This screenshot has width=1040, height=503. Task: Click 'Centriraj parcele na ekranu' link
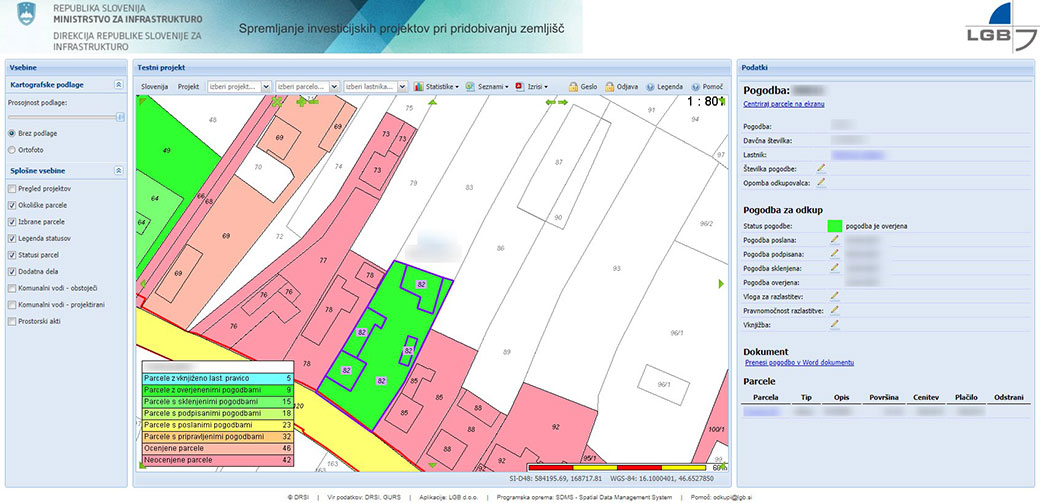pyautogui.click(x=784, y=105)
